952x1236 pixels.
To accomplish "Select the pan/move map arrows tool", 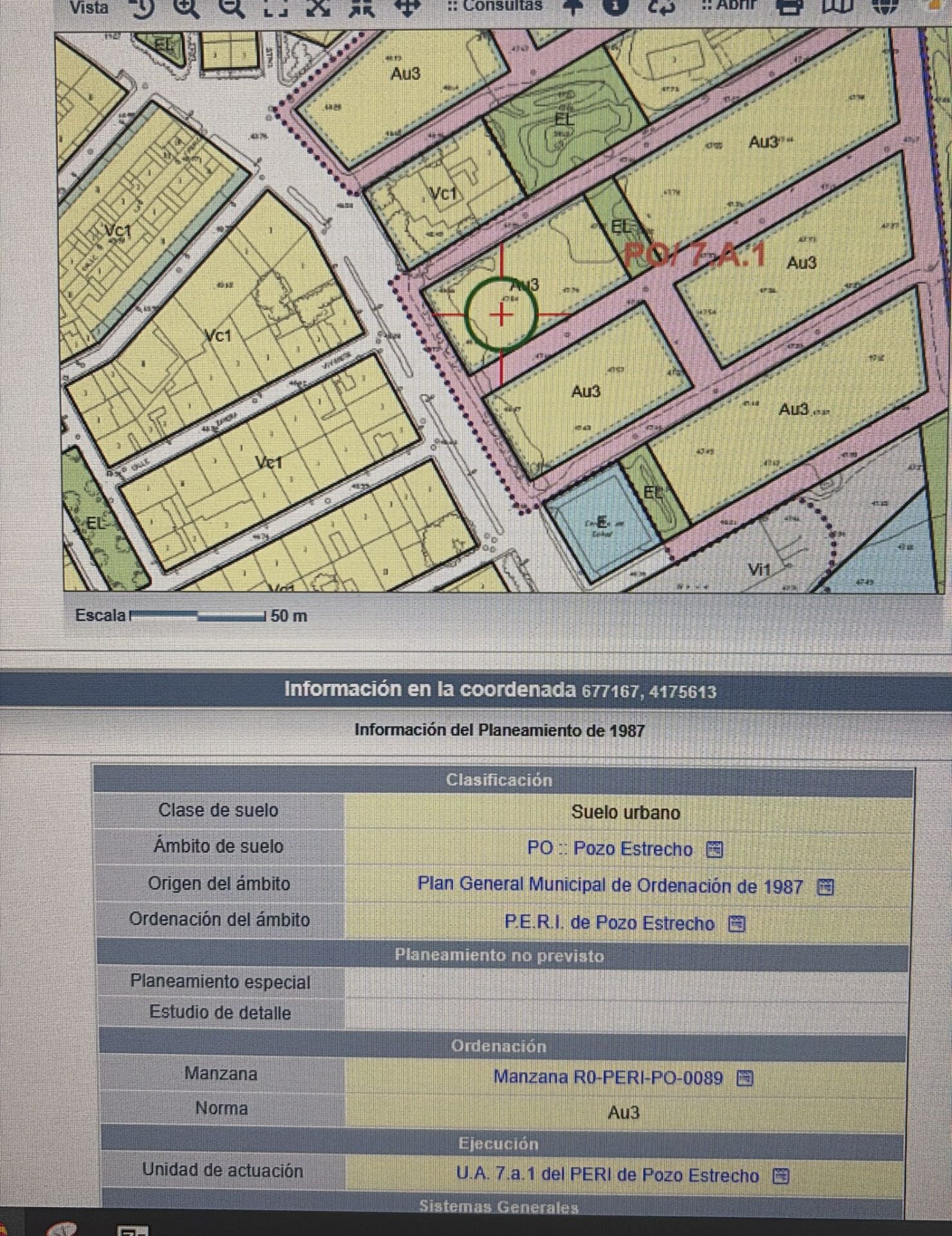I will [x=407, y=6].
